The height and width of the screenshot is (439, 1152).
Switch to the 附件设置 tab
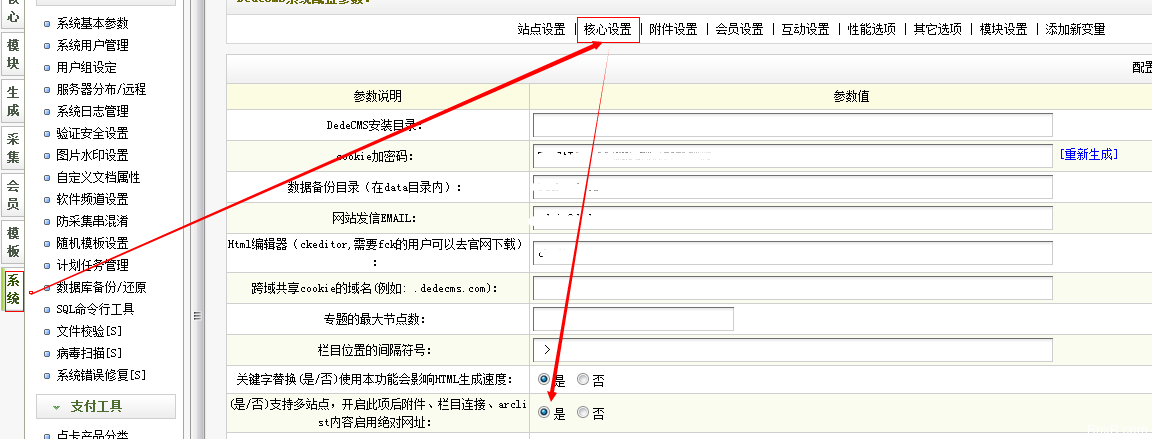pyautogui.click(x=673, y=30)
